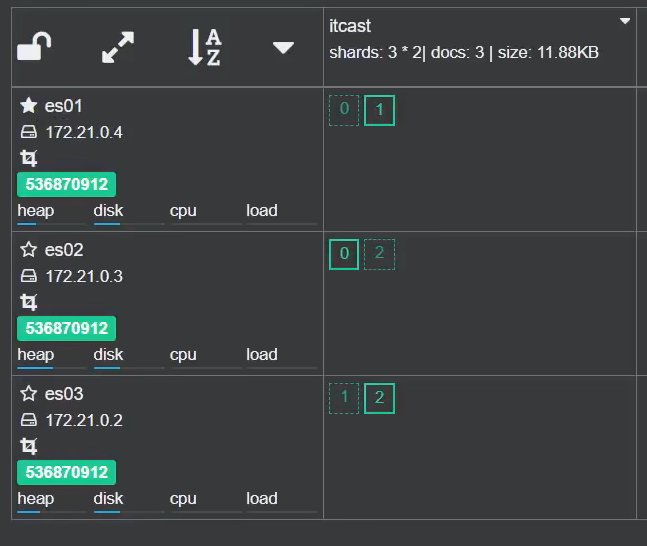Click the es03 disk drive icon
Image resolution: width=647 pixels, height=546 pixels.
29,420
